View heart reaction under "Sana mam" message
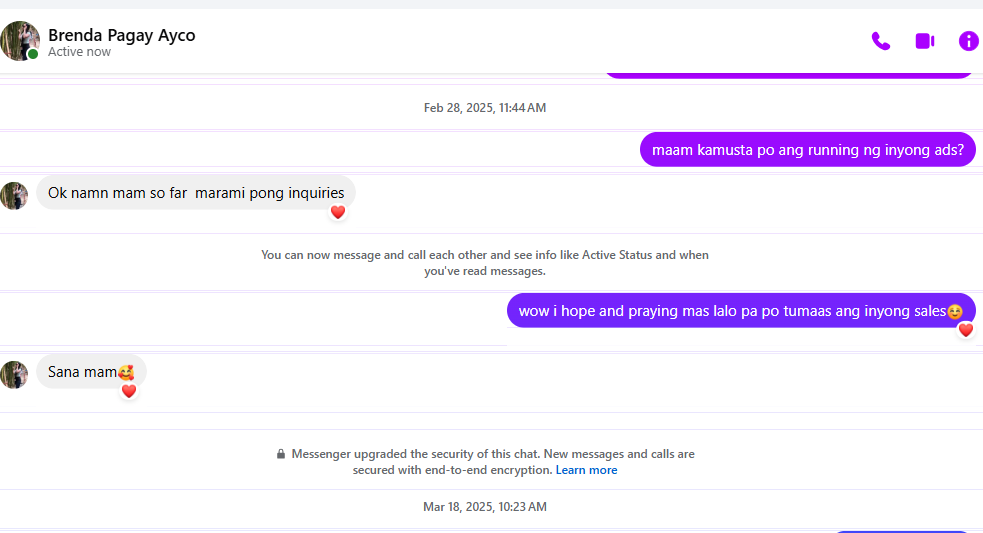This screenshot has width=983, height=533. (x=128, y=391)
